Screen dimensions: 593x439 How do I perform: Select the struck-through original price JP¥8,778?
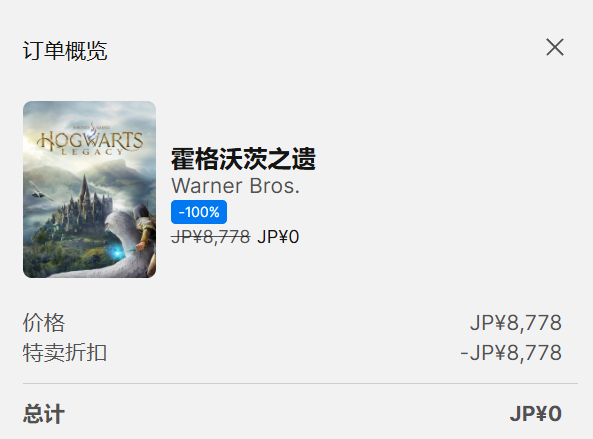[x=211, y=237]
